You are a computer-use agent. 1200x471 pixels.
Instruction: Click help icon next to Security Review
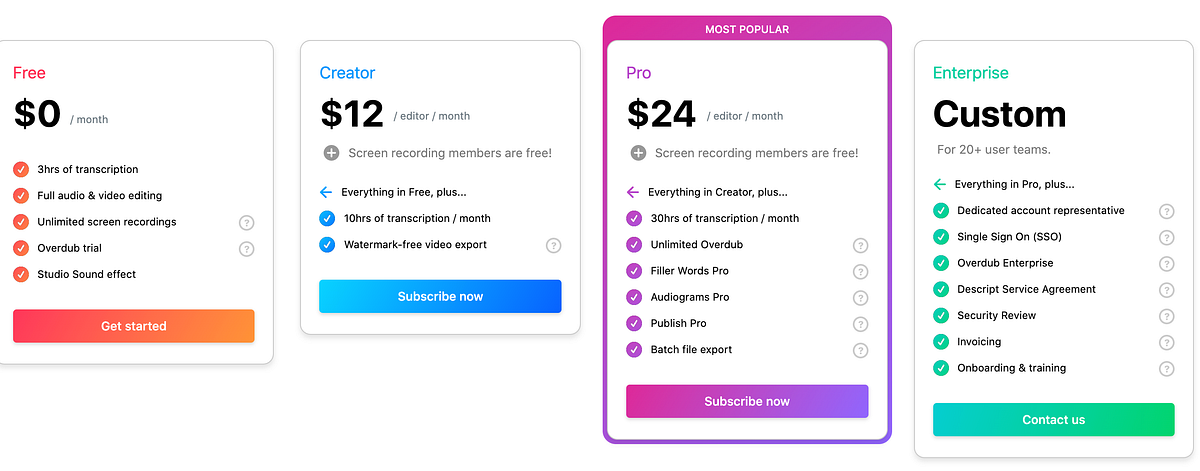point(1166,316)
